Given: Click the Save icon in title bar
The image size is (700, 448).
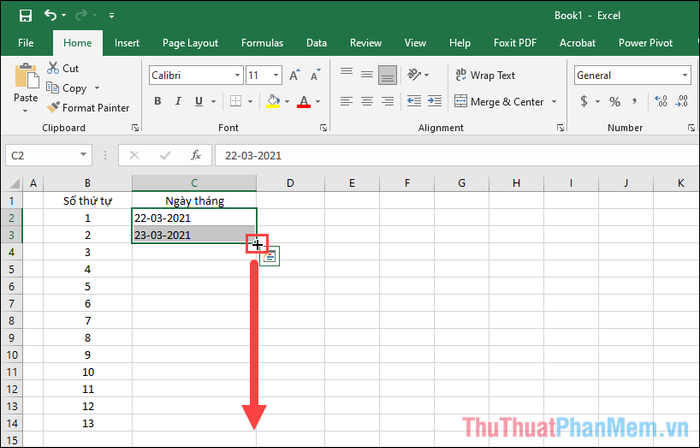Looking at the screenshot, I should [25, 16].
